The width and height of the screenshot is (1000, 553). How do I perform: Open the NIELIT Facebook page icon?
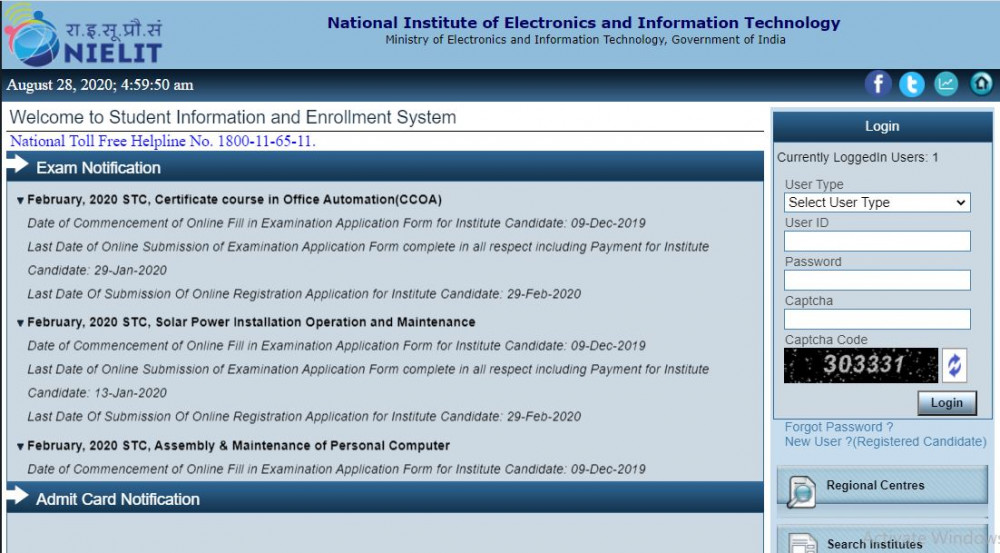tap(878, 84)
